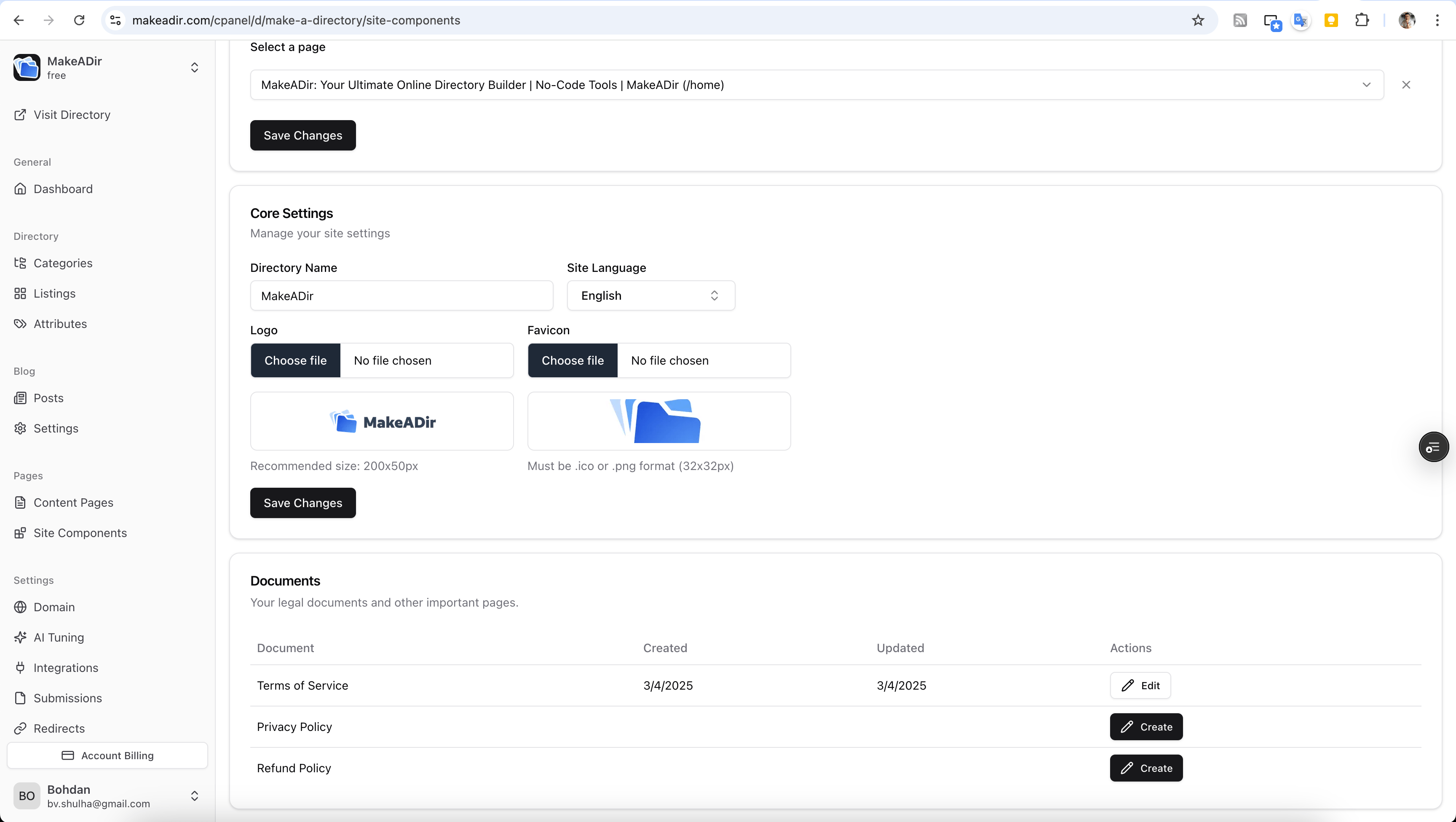Viewport: 1456px width, 822px height.
Task: Go to Site Components page
Action: [80, 533]
